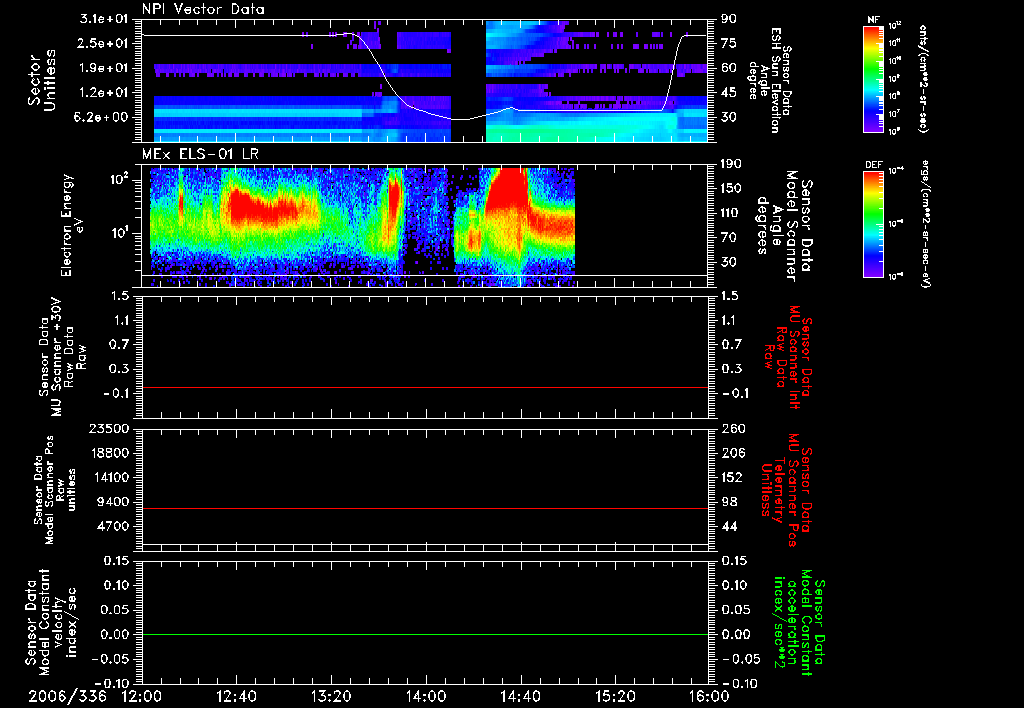Image resolution: width=1024 pixels, height=708 pixels.
Task: Click the red line in MU Scanner +30V plot
Action: click(425, 387)
